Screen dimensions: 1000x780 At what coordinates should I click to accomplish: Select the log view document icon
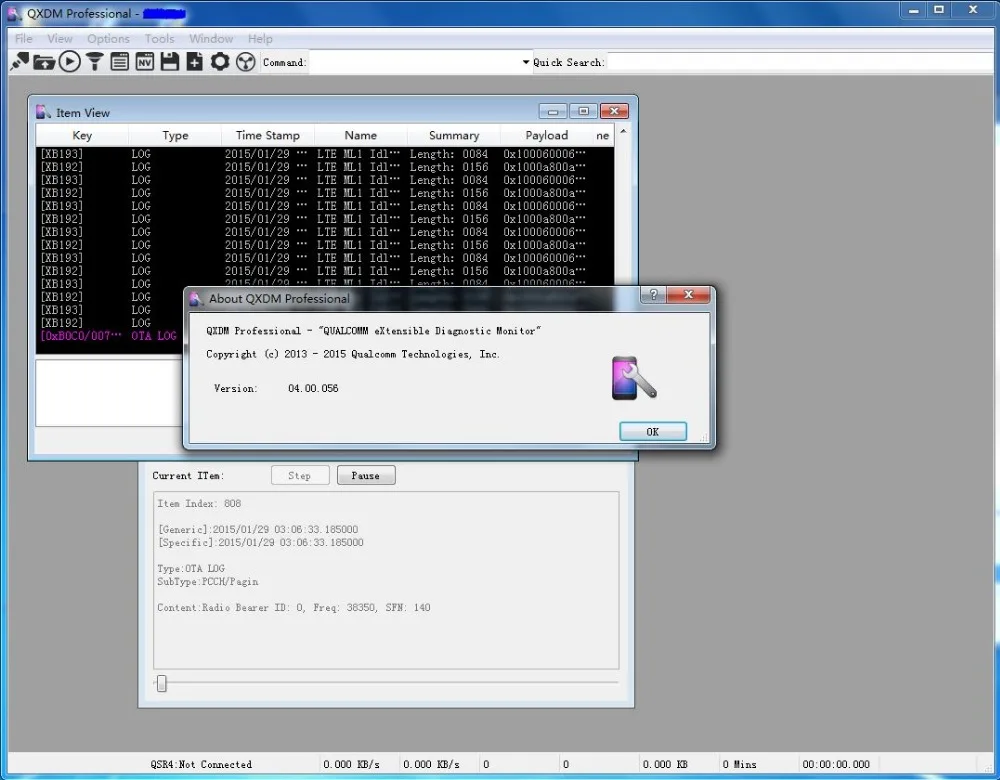point(120,61)
